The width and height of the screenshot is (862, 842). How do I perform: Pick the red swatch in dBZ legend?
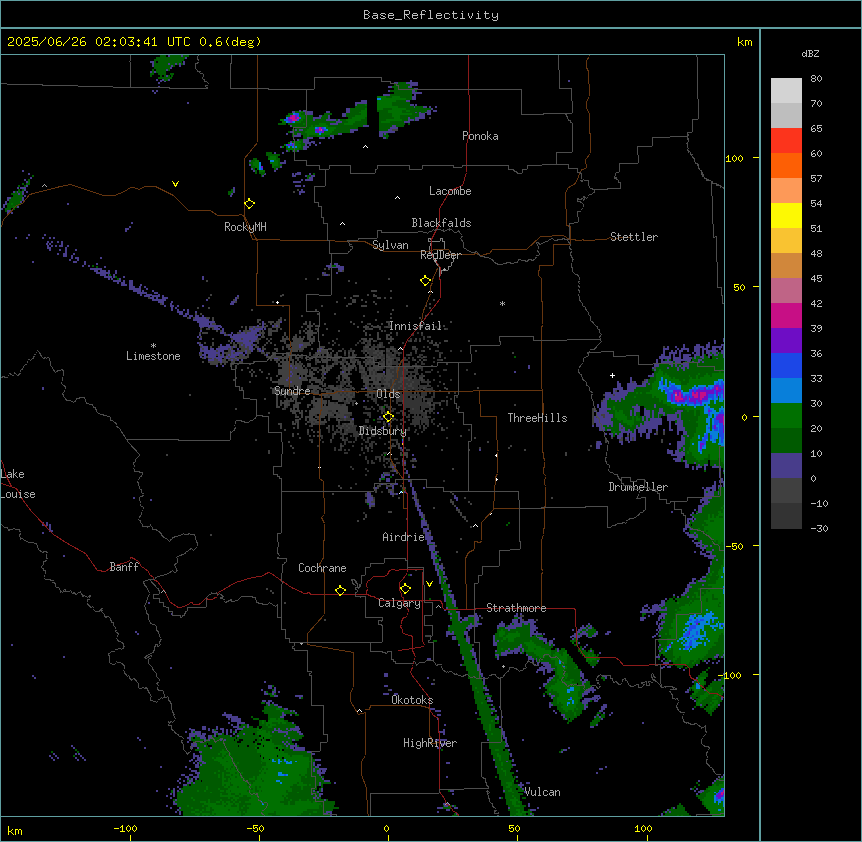(x=786, y=140)
